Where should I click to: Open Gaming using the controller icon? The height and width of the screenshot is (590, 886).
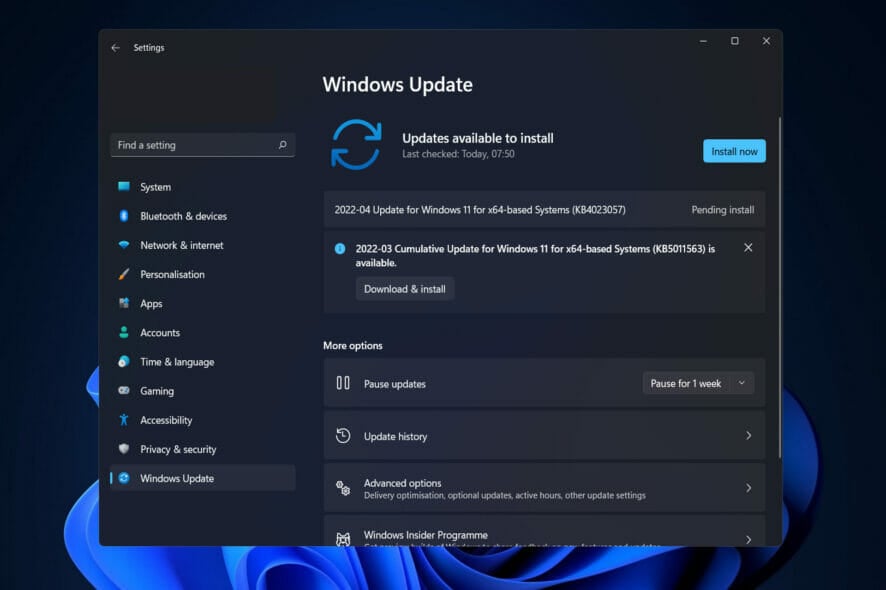pyautogui.click(x=126, y=390)
